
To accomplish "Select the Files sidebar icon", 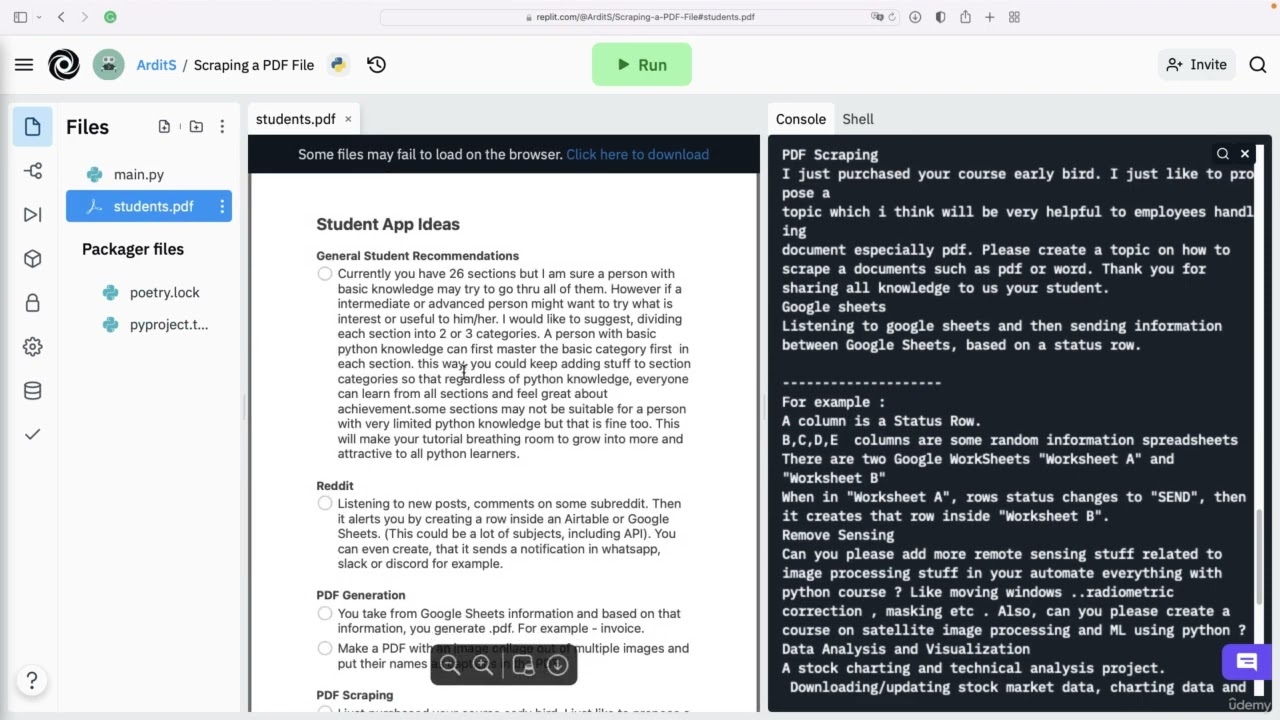I will tap(32, 127).
